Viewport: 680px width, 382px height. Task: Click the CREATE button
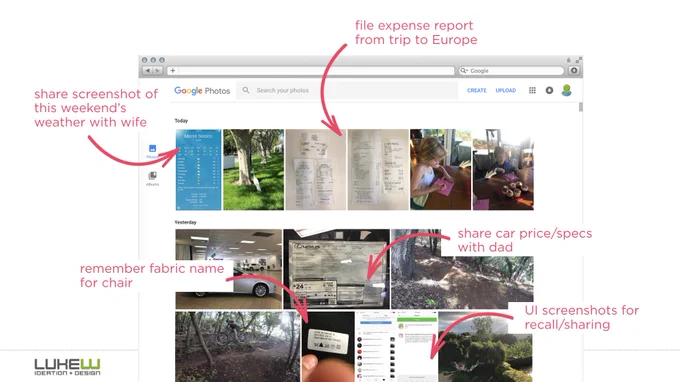pyautogui.click(x=477, y=90)
